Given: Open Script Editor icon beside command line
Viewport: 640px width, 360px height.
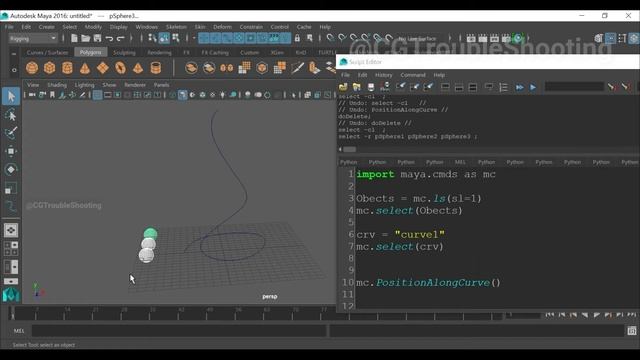Looking at the screenshot, I should point(631,331).
